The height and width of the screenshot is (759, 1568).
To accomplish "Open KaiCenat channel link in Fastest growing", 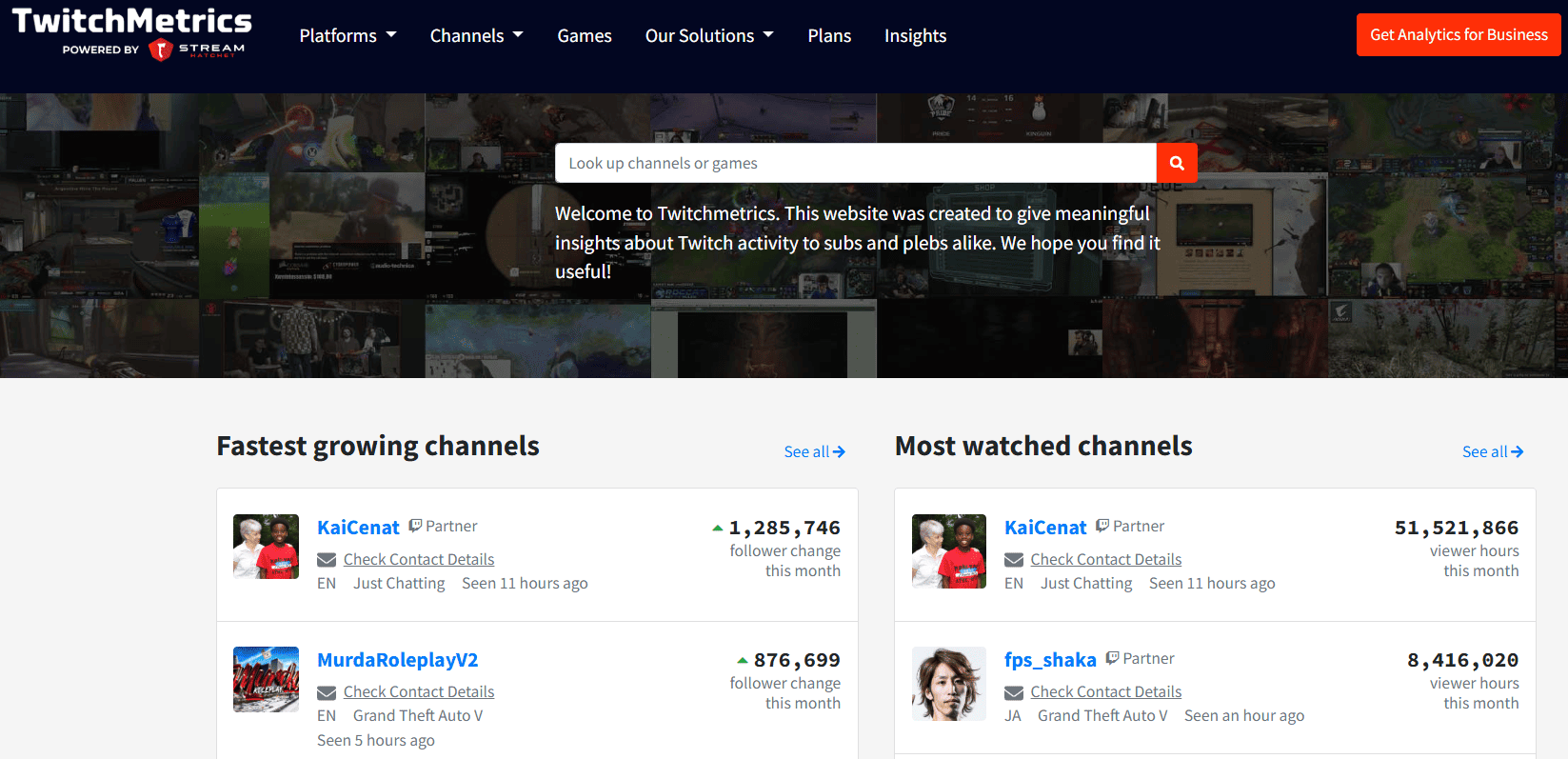I will [x=358, y=528].
